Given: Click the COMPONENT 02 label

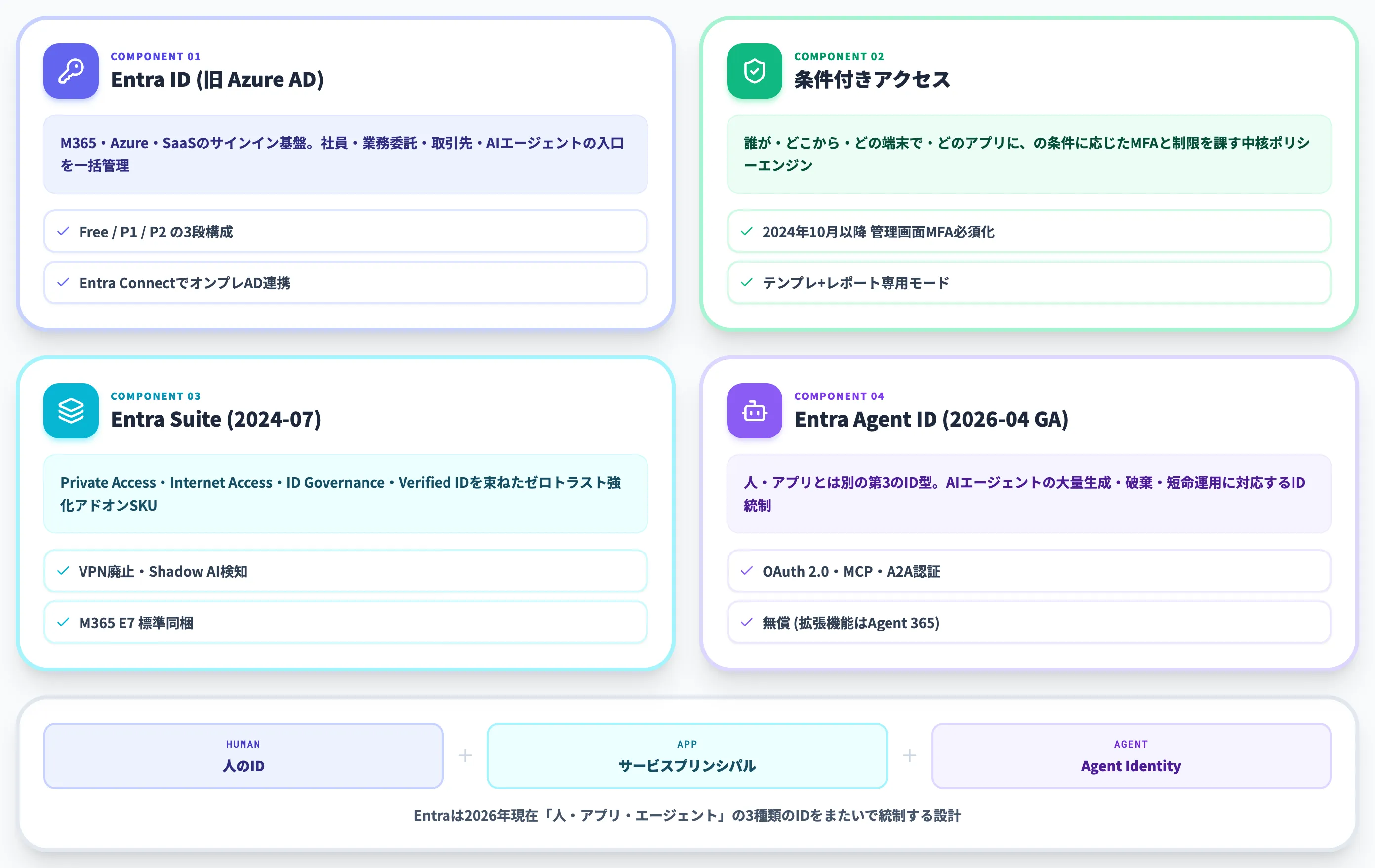Looking at the screenshot, I should pos(840,56).
